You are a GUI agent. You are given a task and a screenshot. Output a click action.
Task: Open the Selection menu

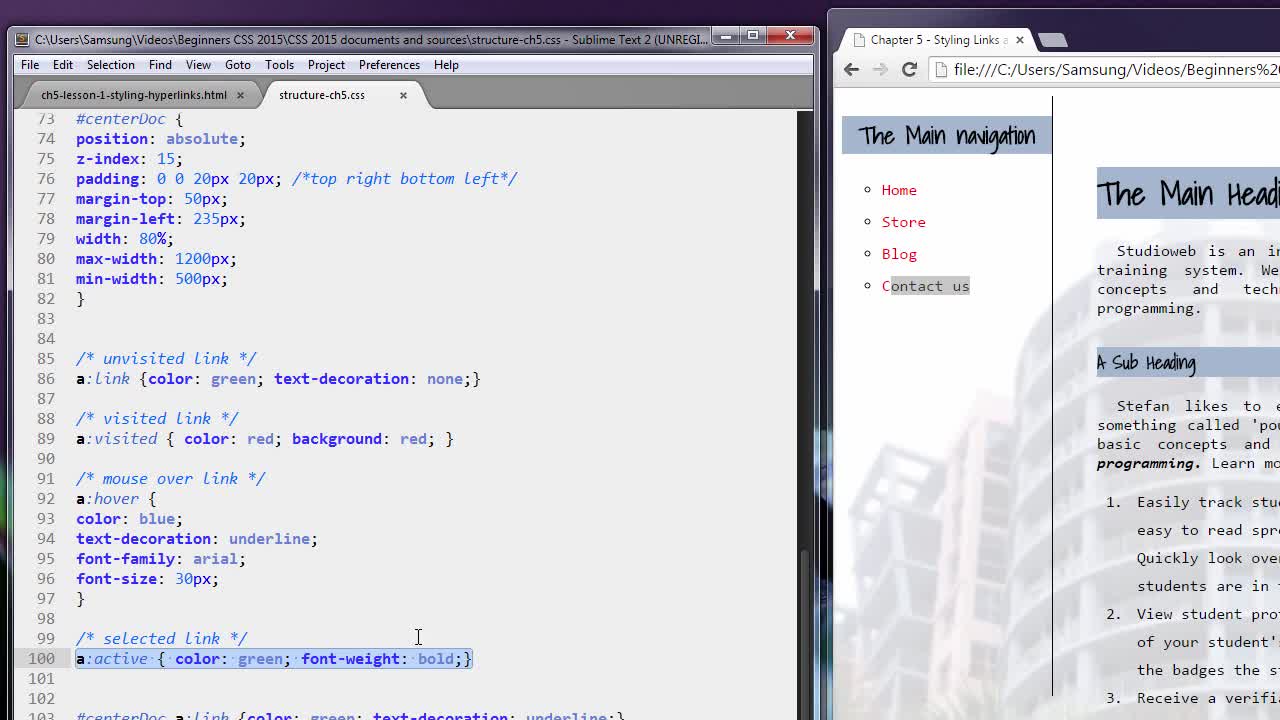click(110, 65)
